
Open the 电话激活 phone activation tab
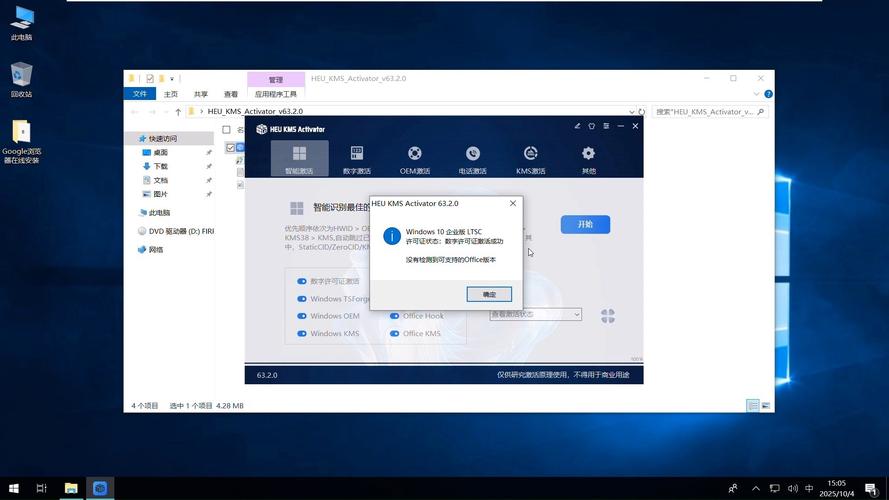(x=472, y=159)
